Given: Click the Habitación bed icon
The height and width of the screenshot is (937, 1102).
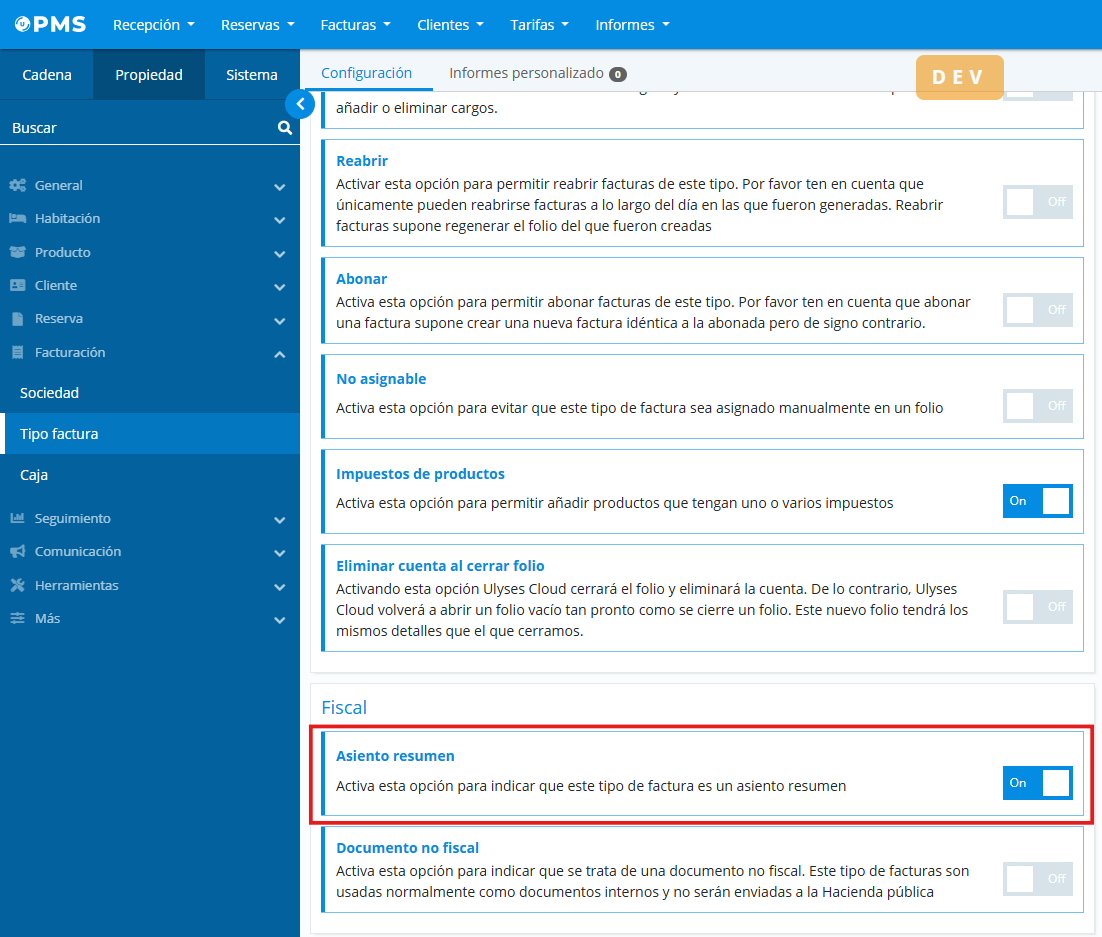Looking at the screenshot, I should coord(17,219).
